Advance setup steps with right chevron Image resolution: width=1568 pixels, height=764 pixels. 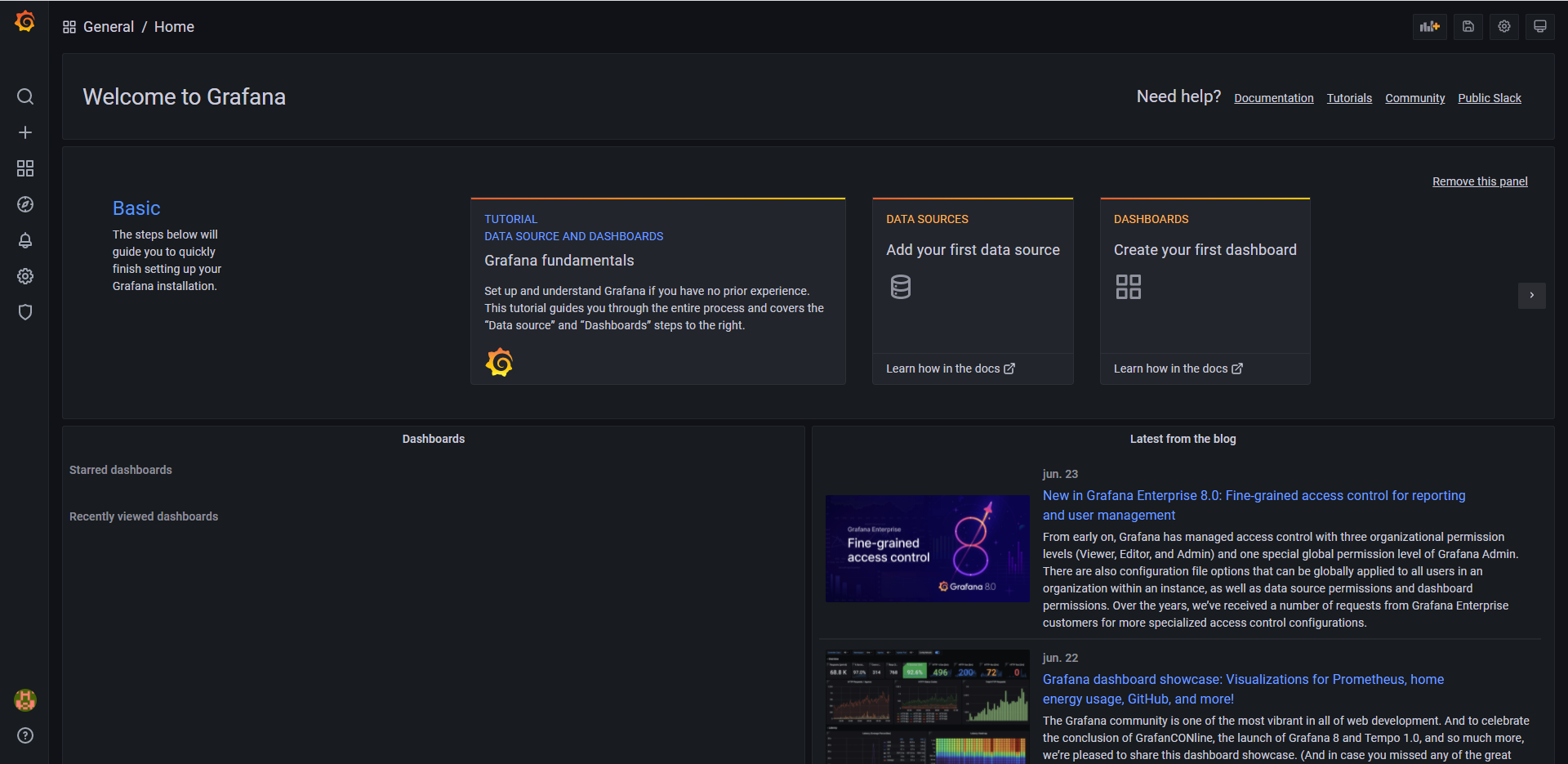pyautogui.click(x=1532, y=295)
